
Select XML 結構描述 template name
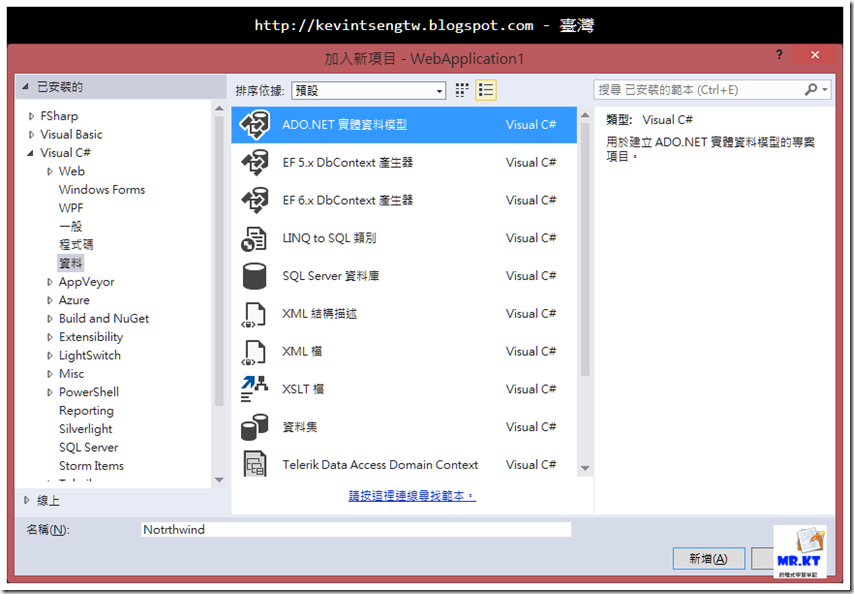(319, 314)
